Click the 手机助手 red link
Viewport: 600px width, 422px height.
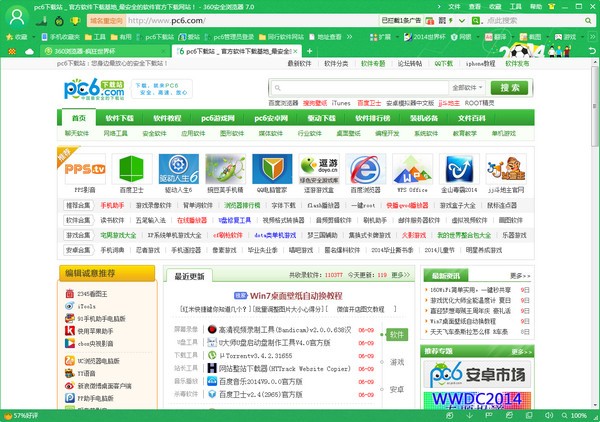[112, 205]
